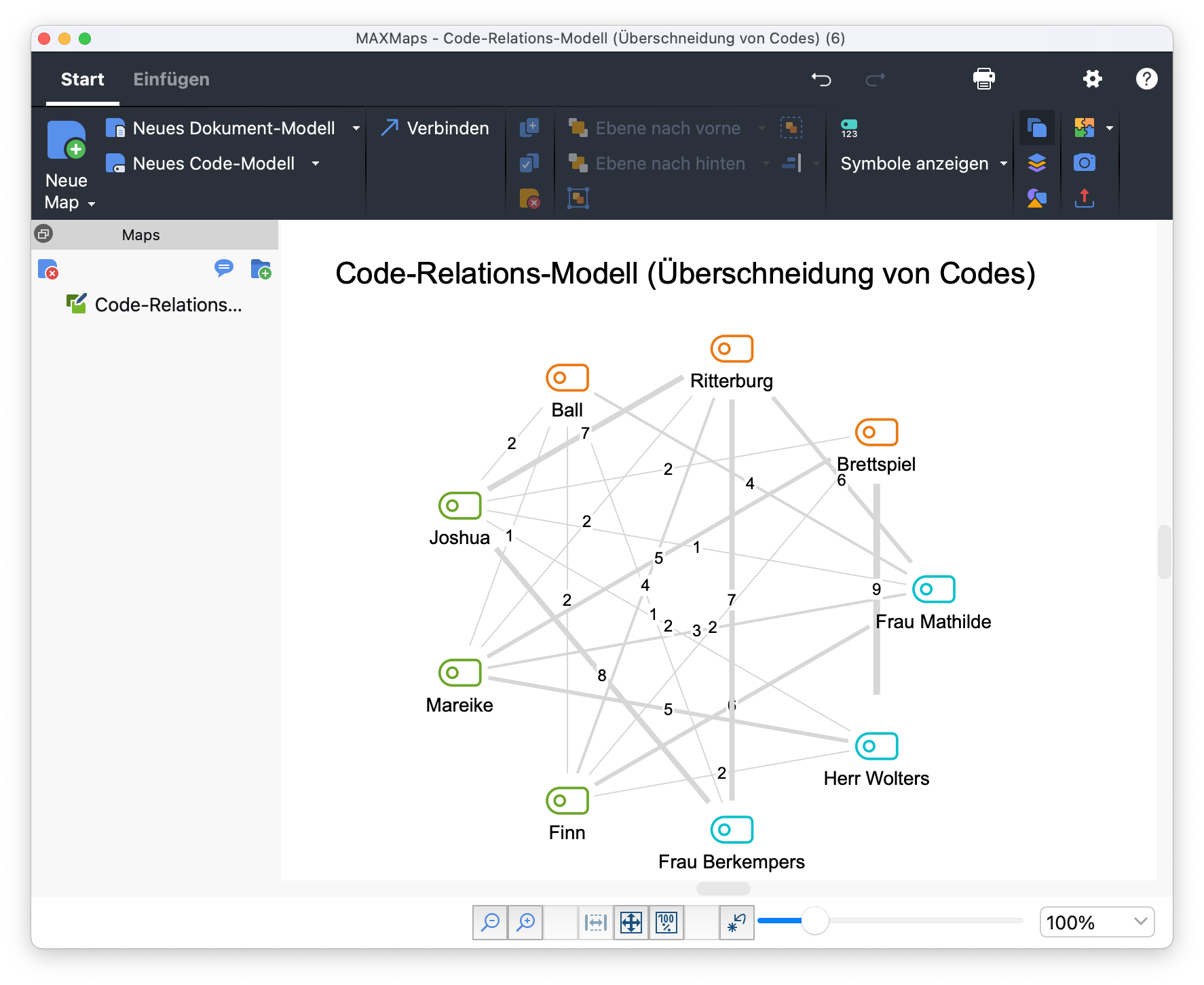The height and width of the screenshot is (985, 1204).
Task: Select the Ritterburg code node
Action: point(732,363)
